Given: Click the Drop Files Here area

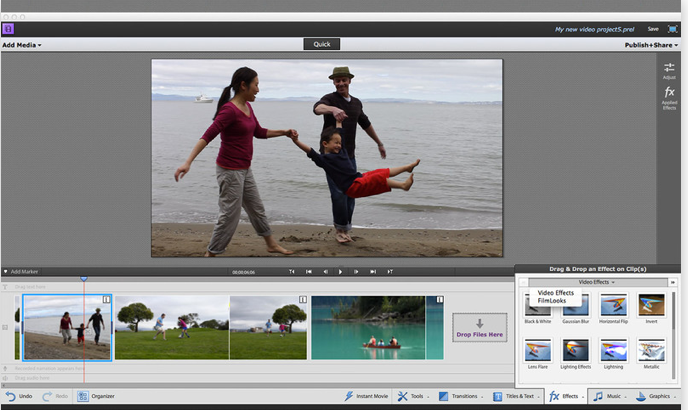Looking at the screenshot, I should click(x=480, y=328).
